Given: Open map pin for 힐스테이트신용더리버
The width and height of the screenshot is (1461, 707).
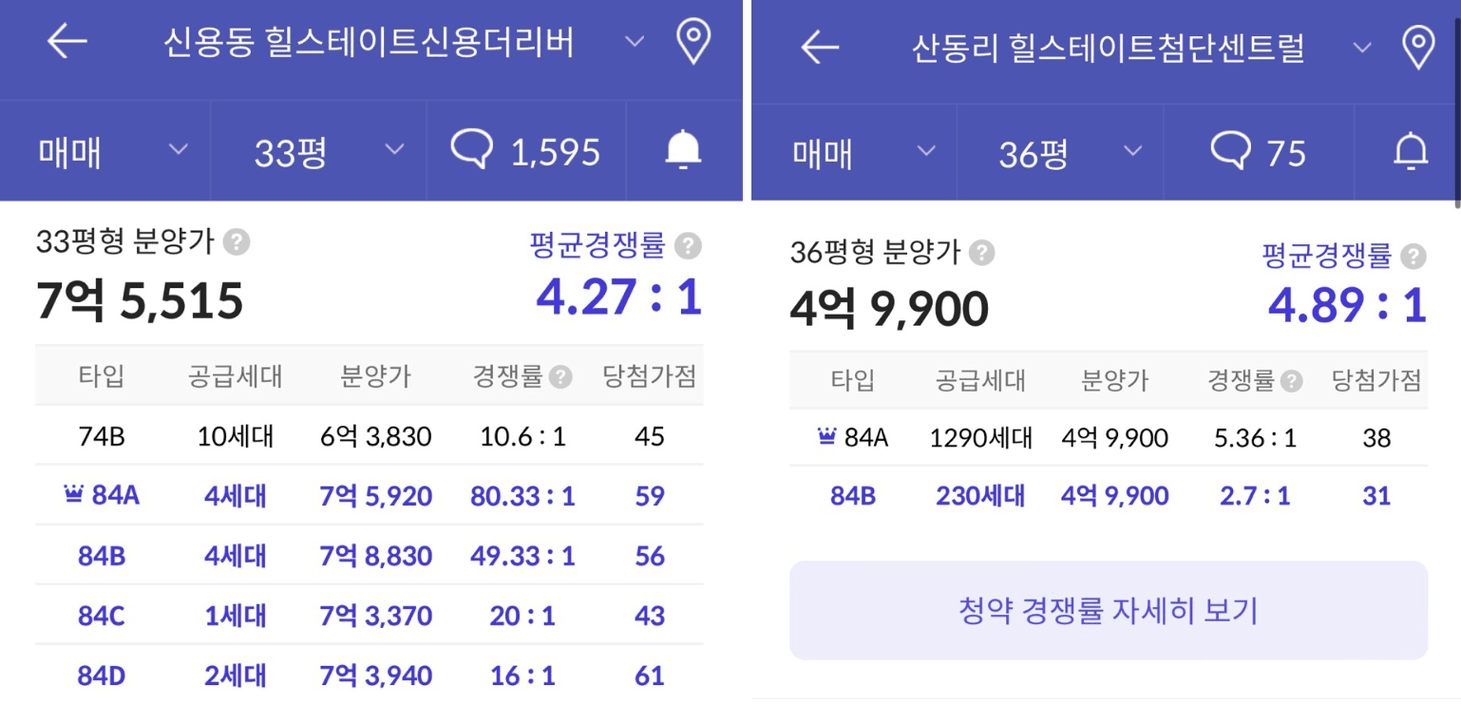Looking at the screenshot, I should click(693, 42).
